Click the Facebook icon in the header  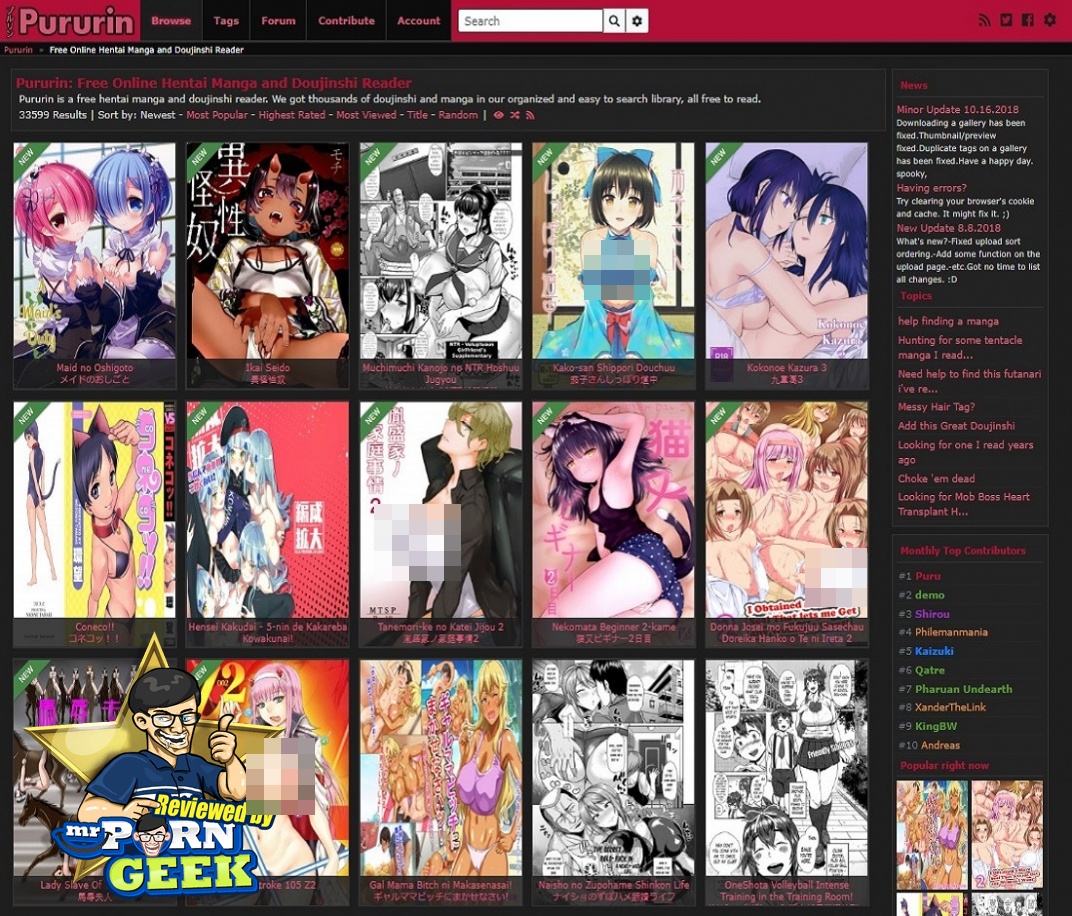coord(1028,20)
